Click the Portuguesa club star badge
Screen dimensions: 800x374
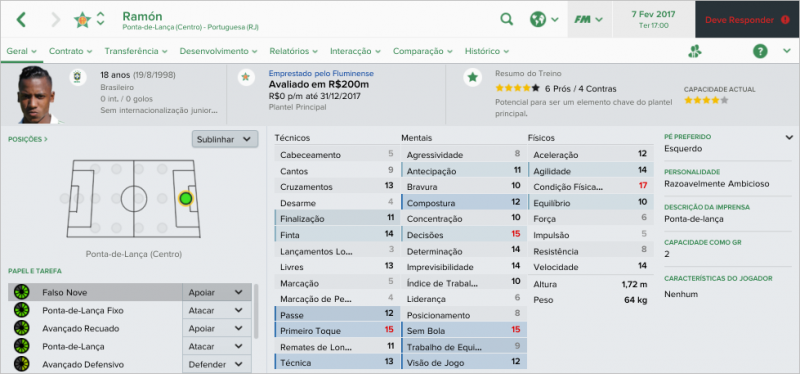click(x=81, y=19)
